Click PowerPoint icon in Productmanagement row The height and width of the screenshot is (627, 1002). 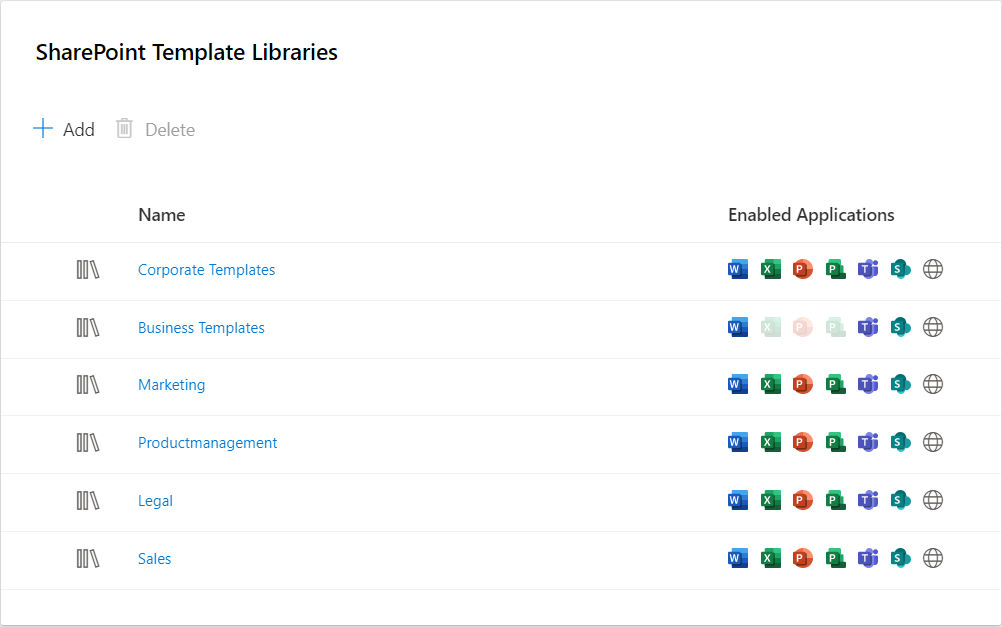802,442
